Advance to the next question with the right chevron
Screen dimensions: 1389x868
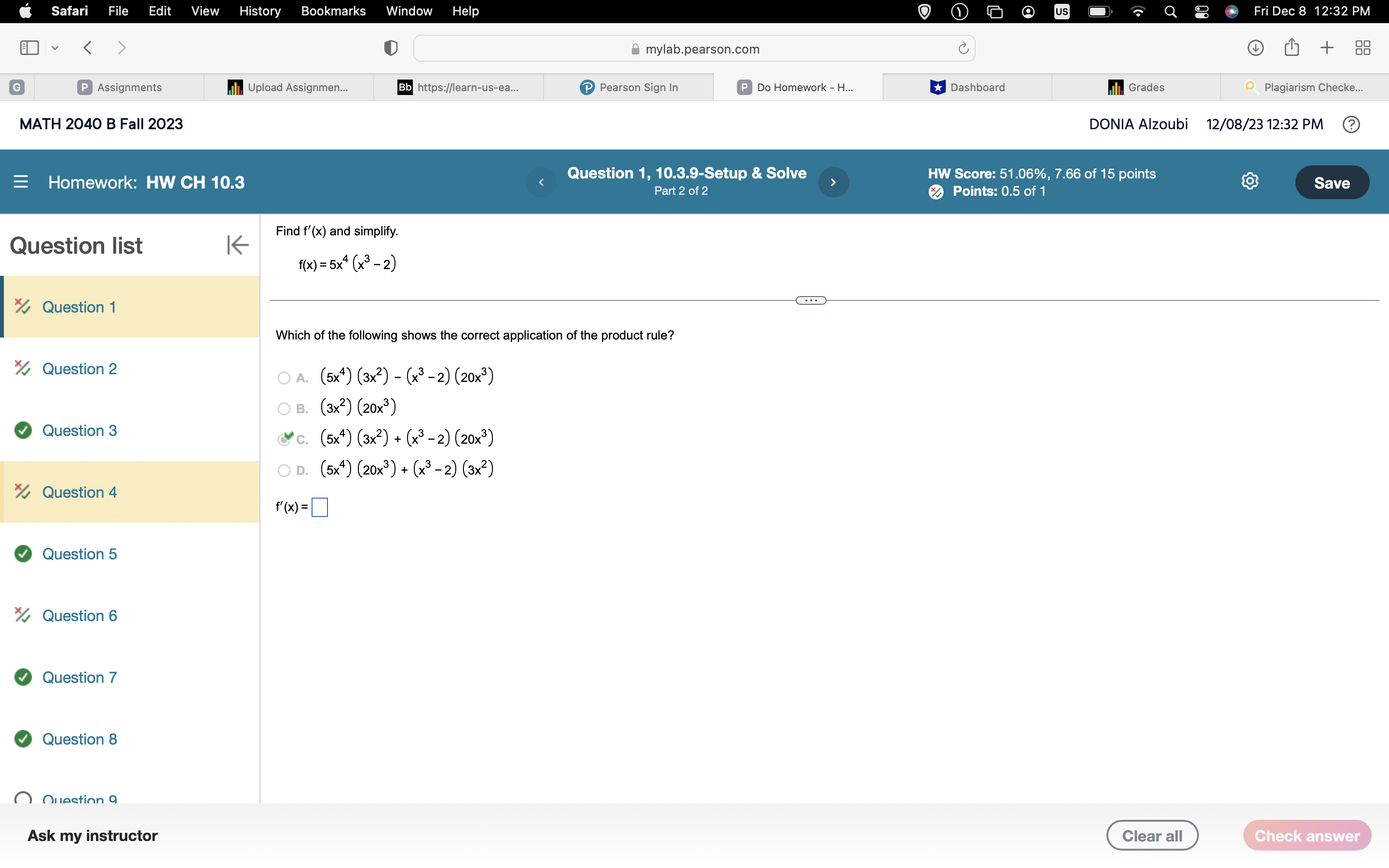(833, 182)
